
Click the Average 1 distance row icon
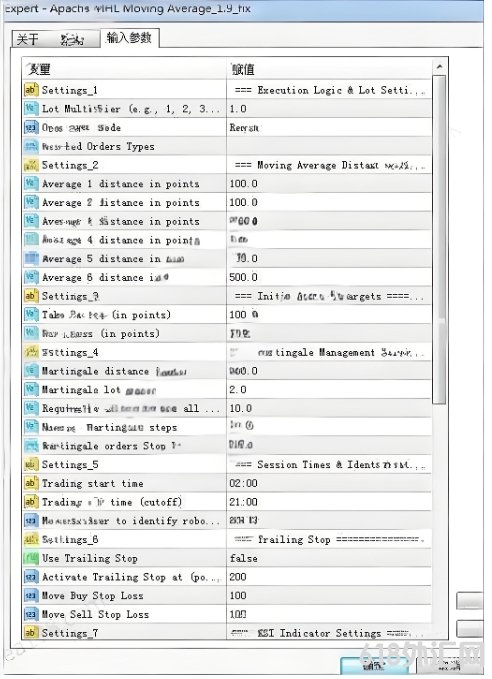[31, 184]
